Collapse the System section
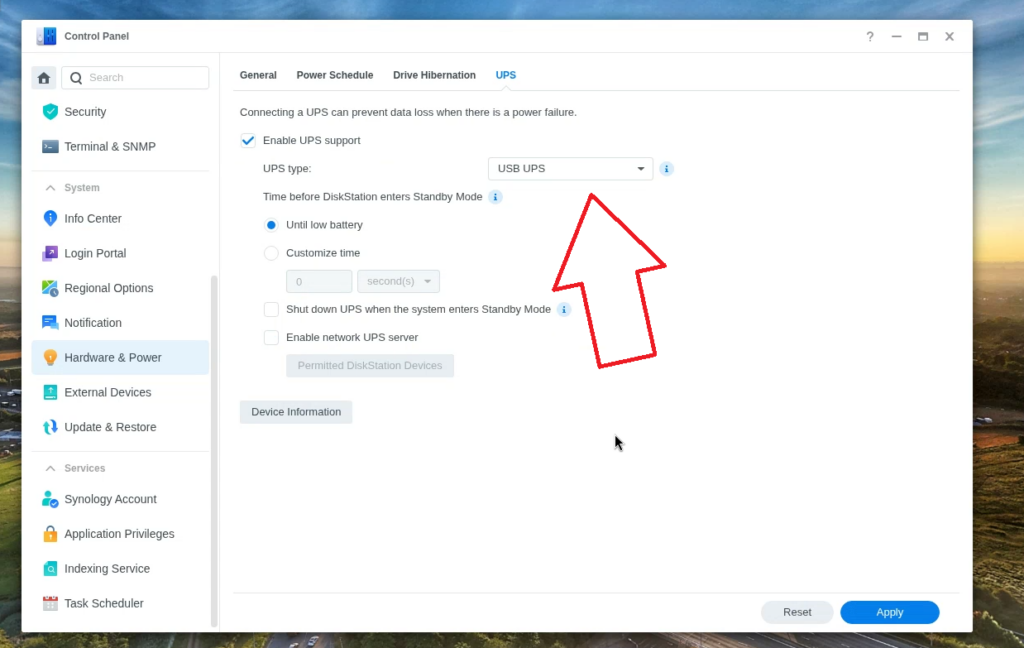Screen dimensions: 1024x648 50,187
